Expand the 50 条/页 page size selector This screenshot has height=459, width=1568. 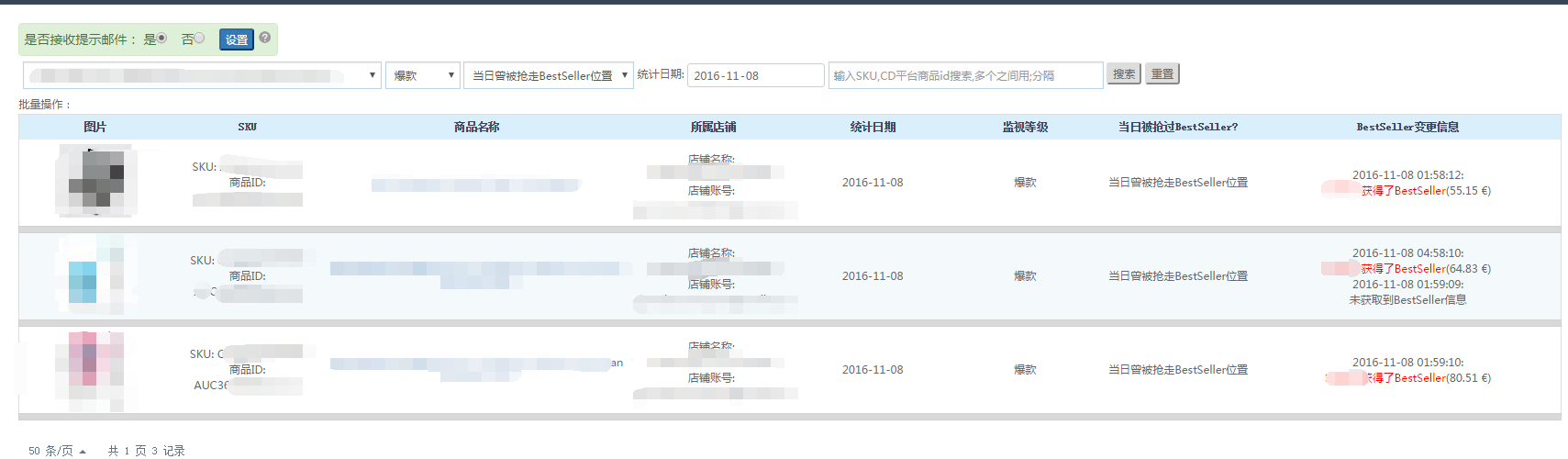click(57, 451)
